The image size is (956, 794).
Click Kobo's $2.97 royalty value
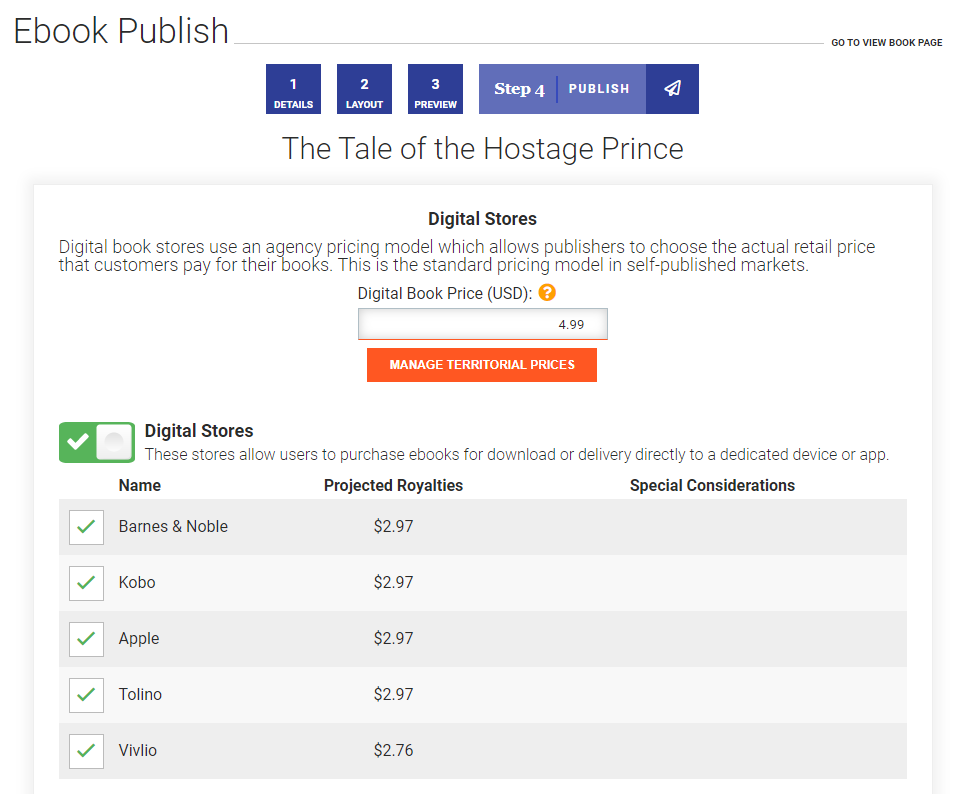tap(393, 582)
